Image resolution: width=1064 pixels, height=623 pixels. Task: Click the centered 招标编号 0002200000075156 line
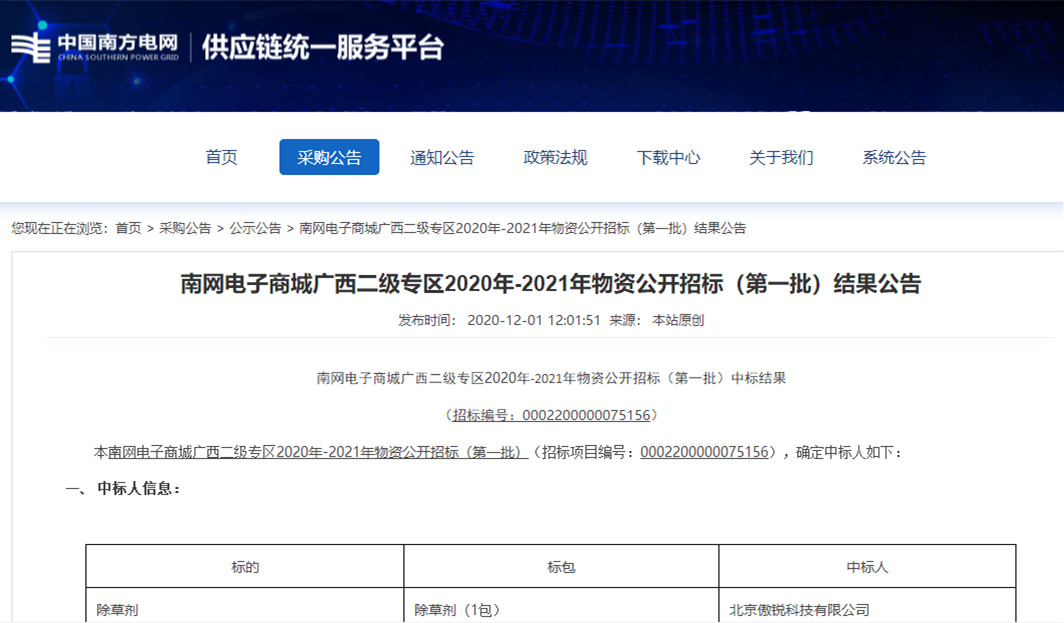pos(551,415)
